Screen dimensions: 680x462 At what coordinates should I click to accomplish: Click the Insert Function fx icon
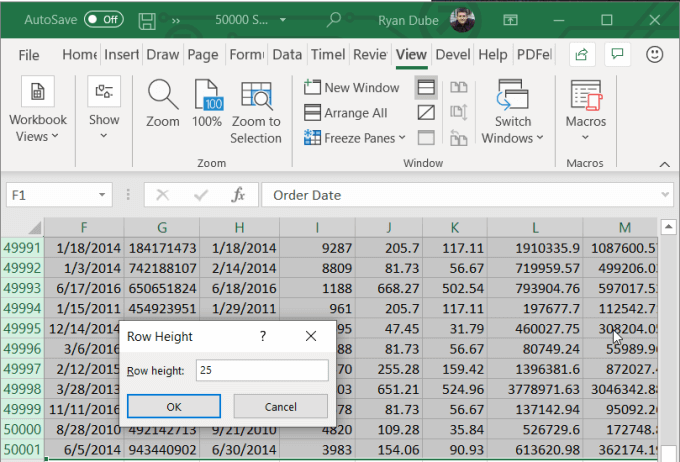coord(238,195)
